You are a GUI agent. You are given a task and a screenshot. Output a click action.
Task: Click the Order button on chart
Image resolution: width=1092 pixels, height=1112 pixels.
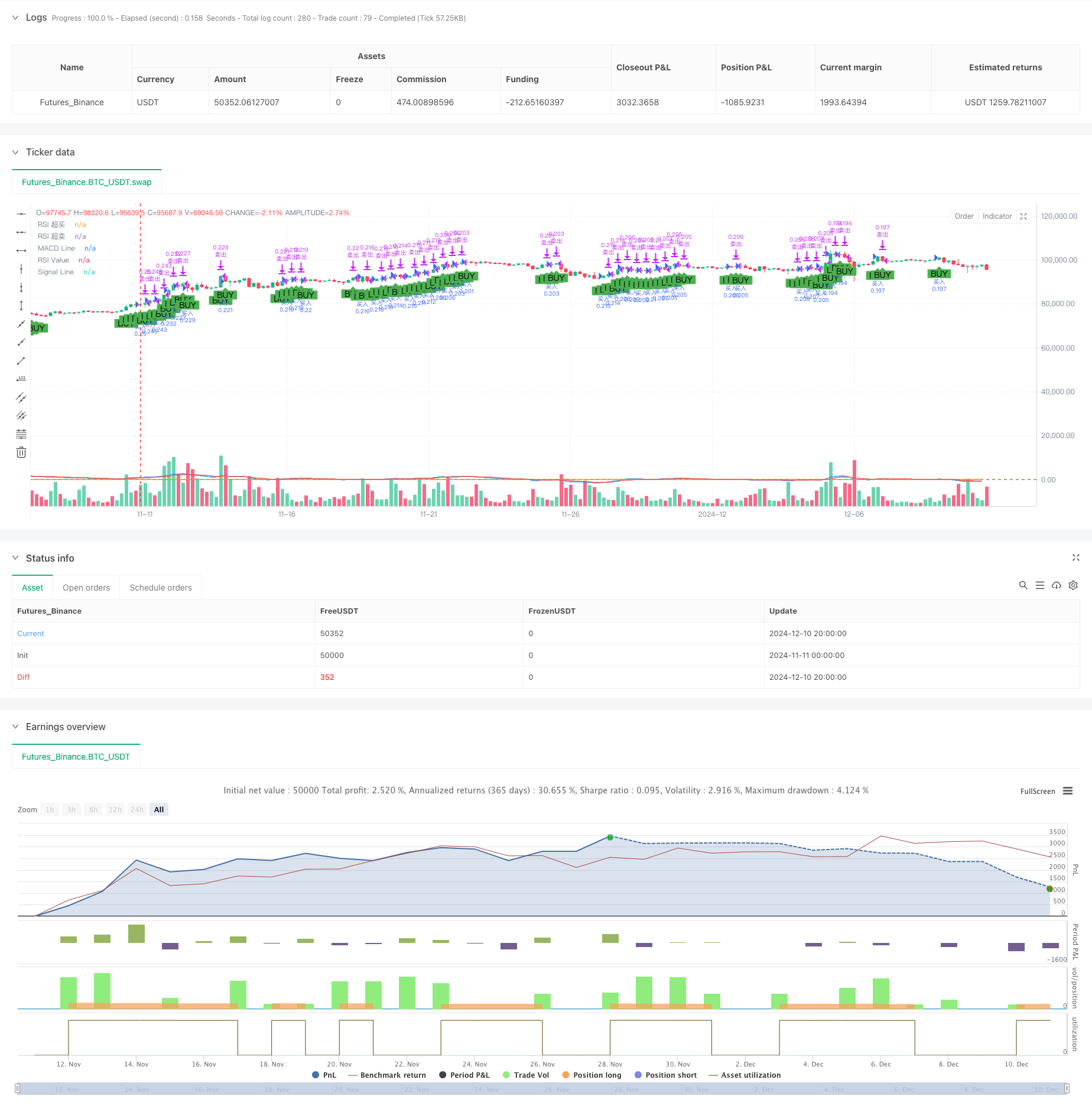pos(964,216)
